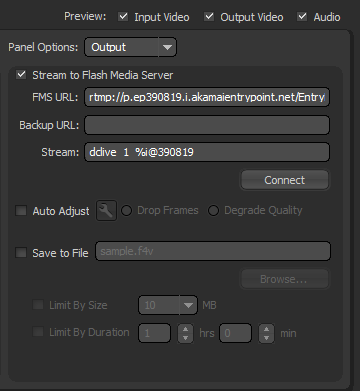
Task: Open the Panel Options dropdown
Action: [130, 47]
